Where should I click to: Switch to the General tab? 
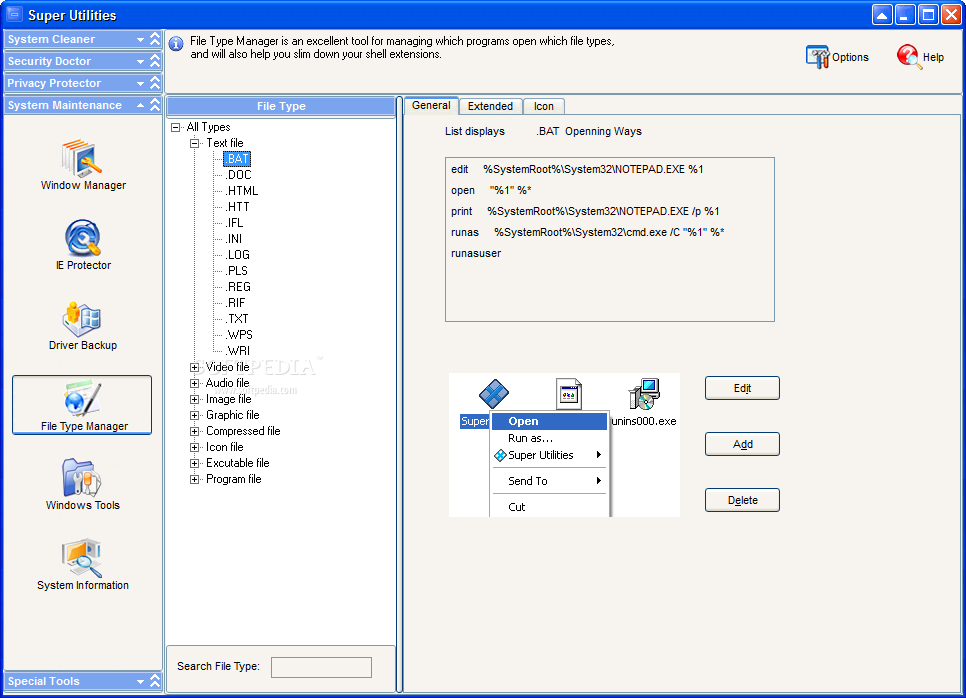click(431, 105)
